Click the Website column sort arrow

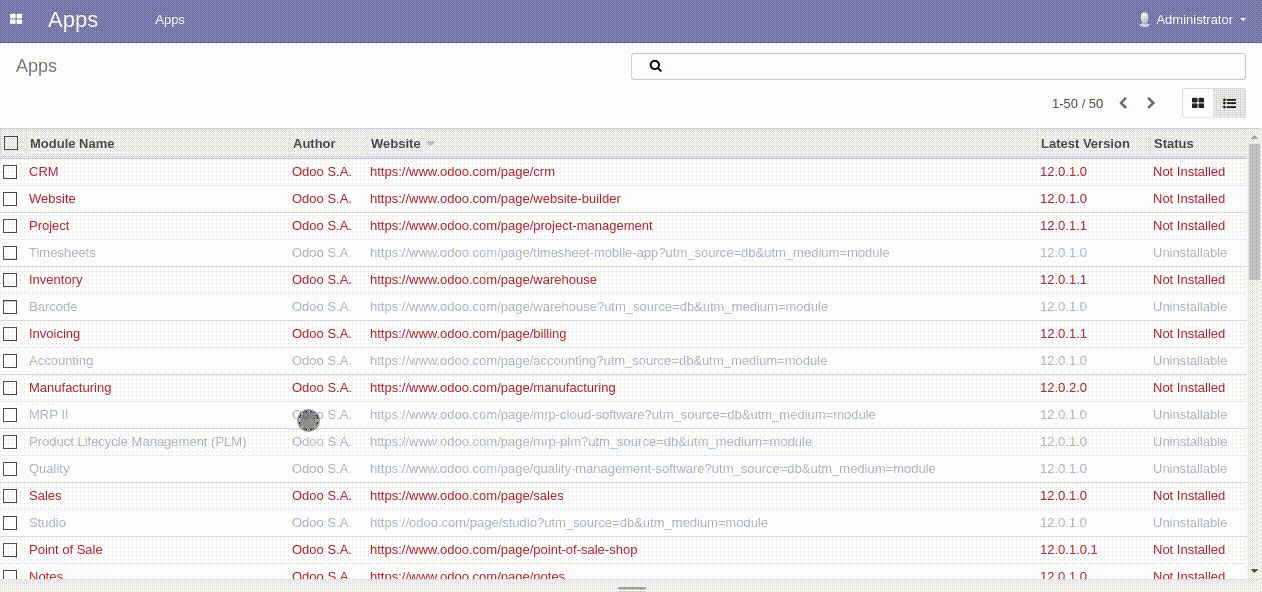click(431, 144)
